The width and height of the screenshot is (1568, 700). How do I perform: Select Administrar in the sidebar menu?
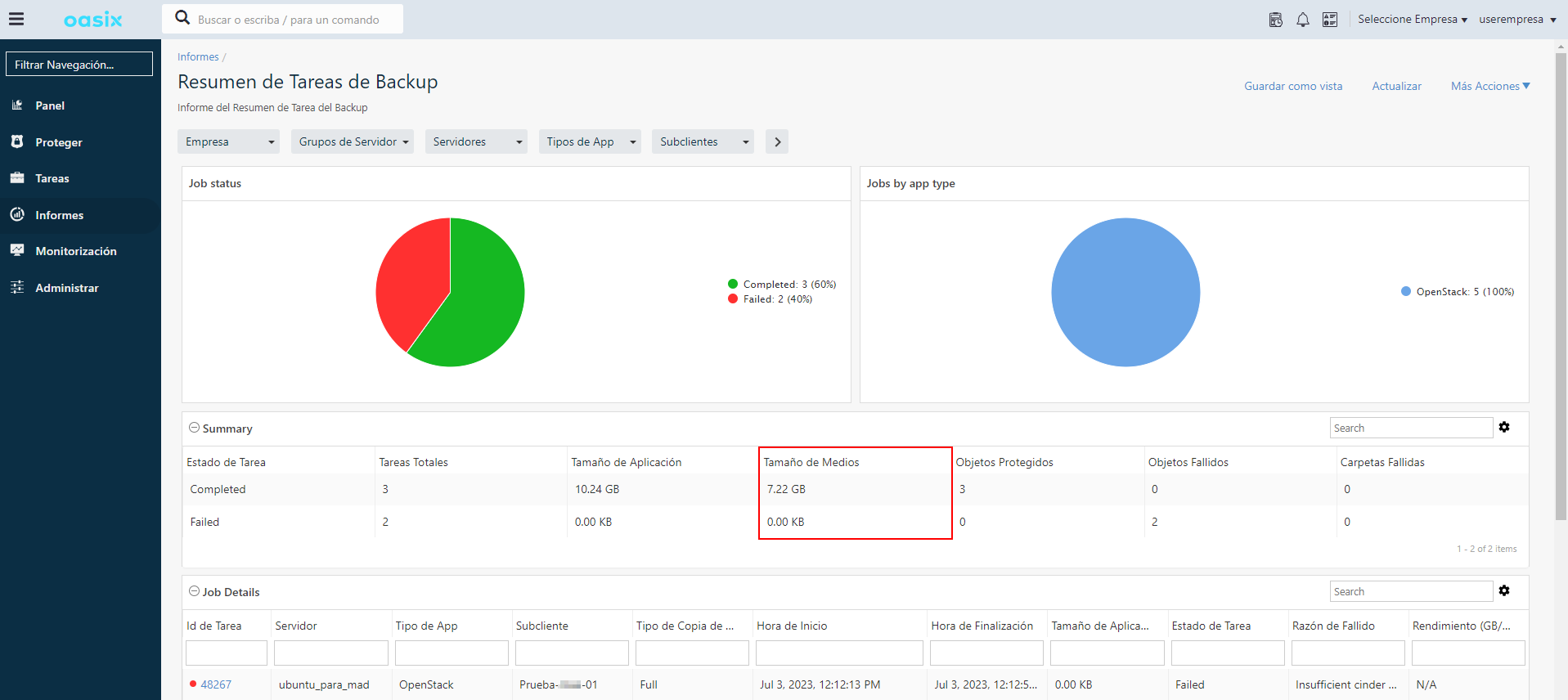pos(66,288)
